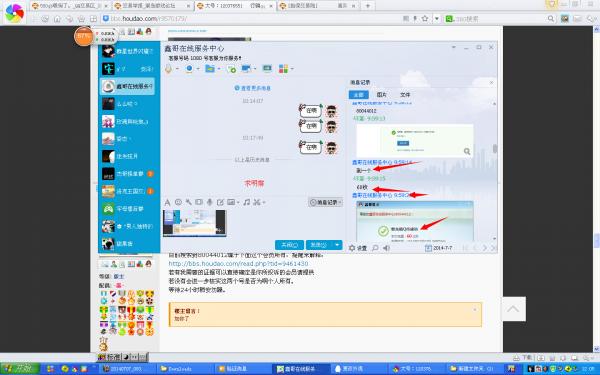Viewport: 600px width, 375px height.
Task: Open the colorful apps grid icon
Action: (x=283, y=69)
